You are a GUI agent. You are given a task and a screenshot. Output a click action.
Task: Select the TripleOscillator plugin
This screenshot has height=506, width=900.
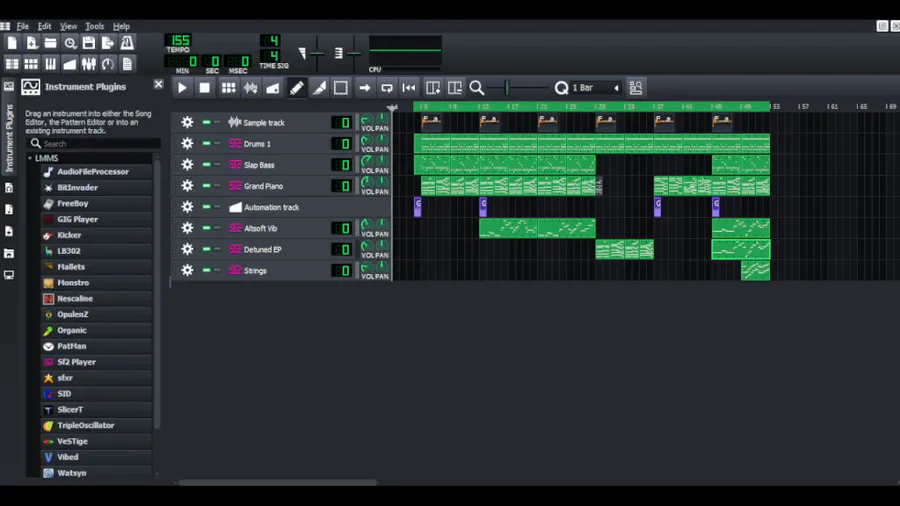96,426
